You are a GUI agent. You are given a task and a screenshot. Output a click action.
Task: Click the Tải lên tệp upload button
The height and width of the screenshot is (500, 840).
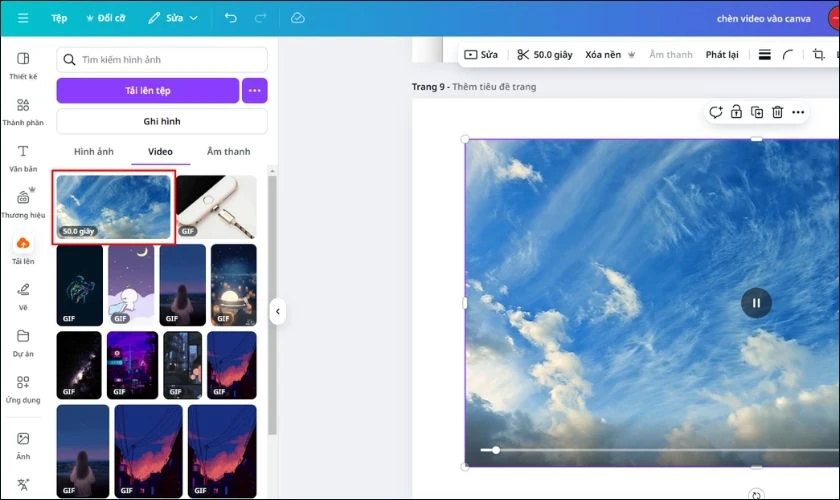click(x=148, y=91)
